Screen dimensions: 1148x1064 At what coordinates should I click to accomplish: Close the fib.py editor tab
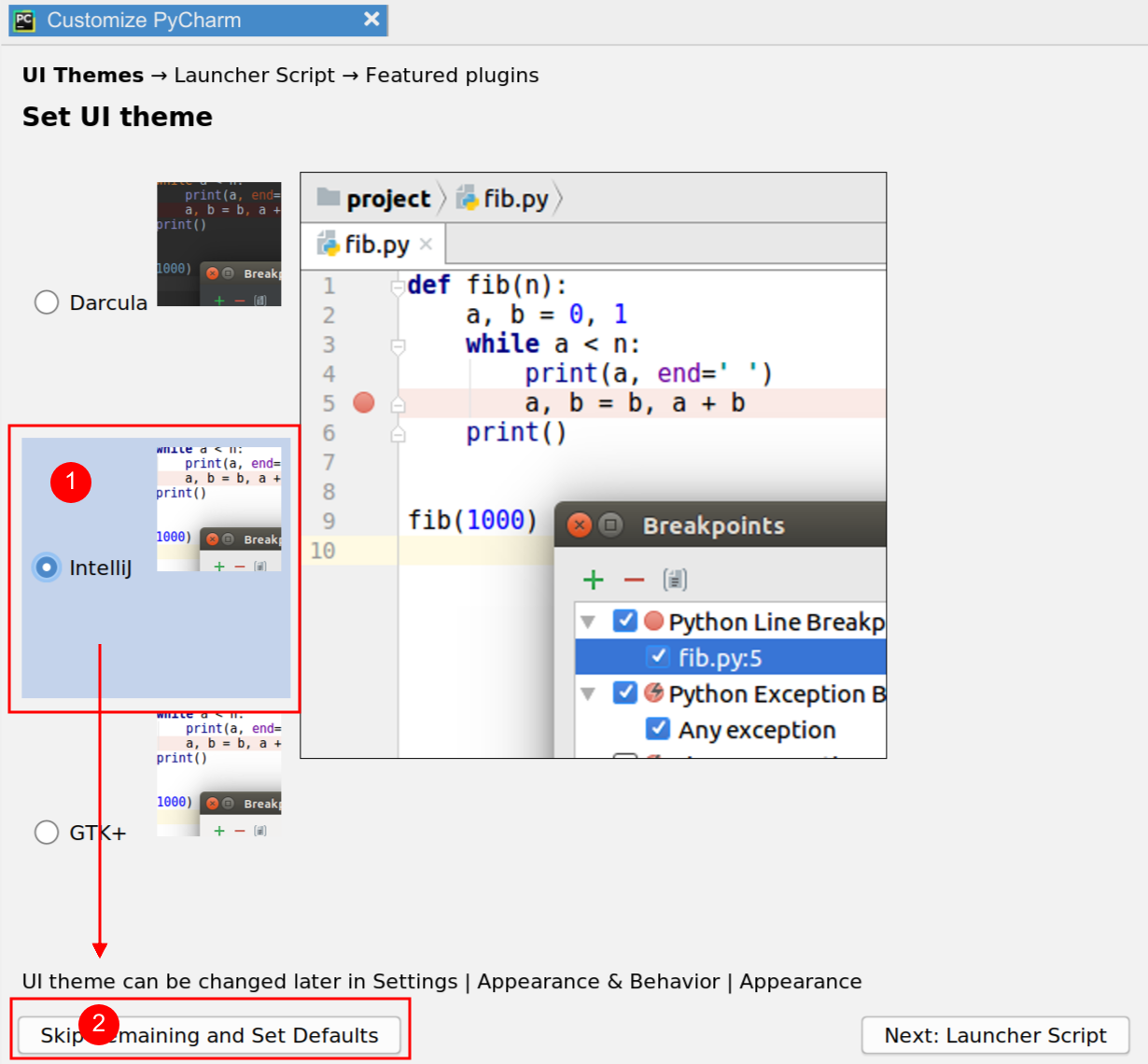point(426,244)
